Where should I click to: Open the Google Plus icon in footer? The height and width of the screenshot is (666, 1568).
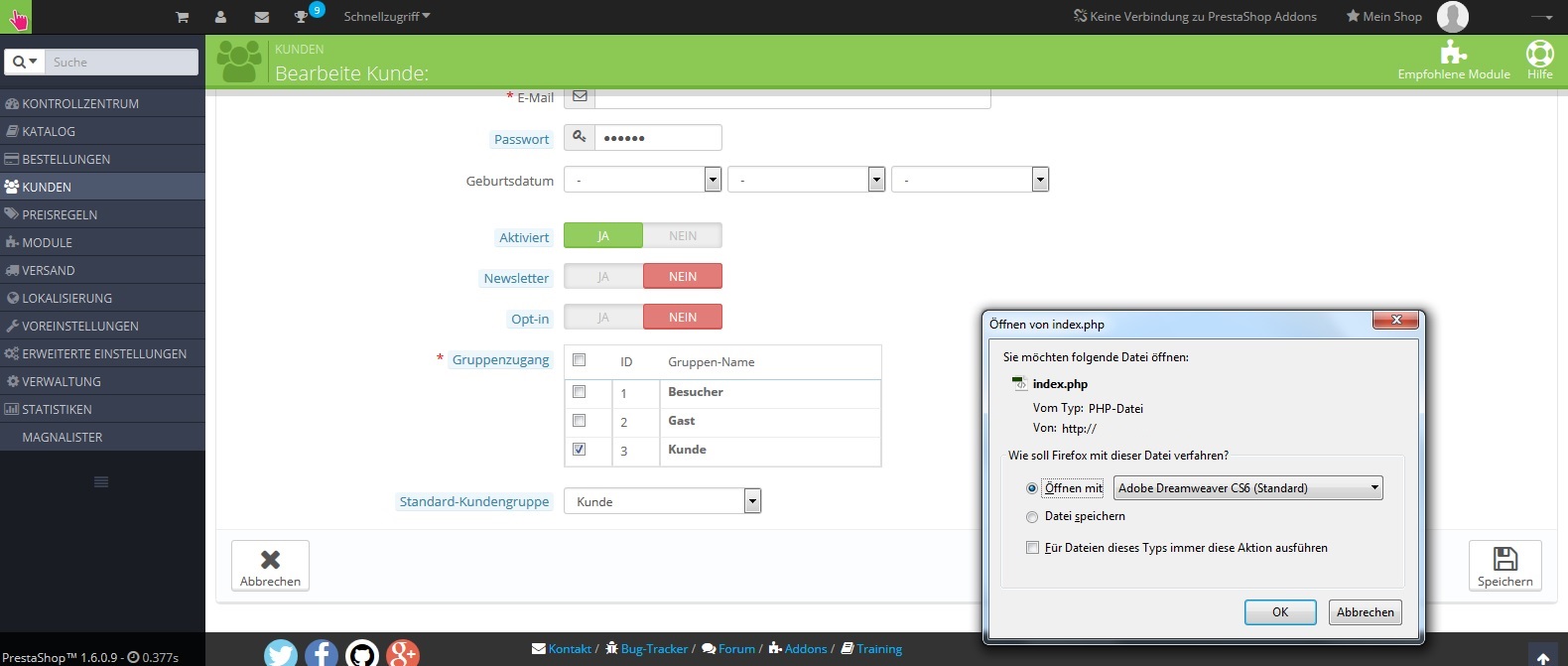[403, 653]
